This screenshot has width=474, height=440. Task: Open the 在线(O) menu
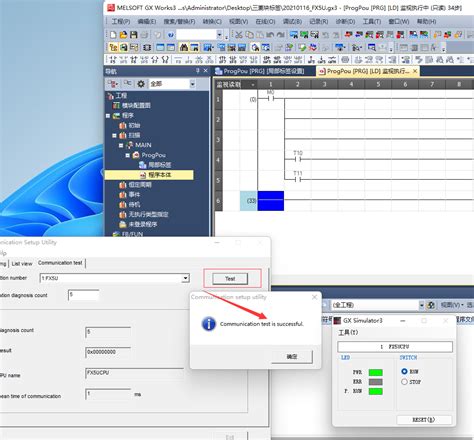coord(265,21)
